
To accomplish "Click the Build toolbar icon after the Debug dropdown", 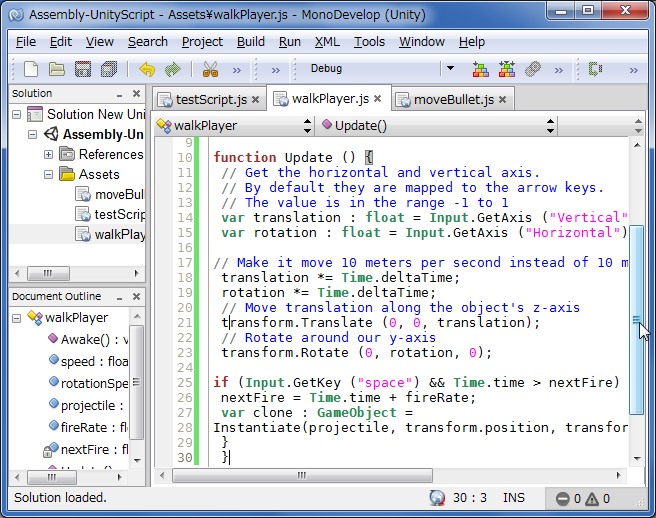I will coord(480,69).
